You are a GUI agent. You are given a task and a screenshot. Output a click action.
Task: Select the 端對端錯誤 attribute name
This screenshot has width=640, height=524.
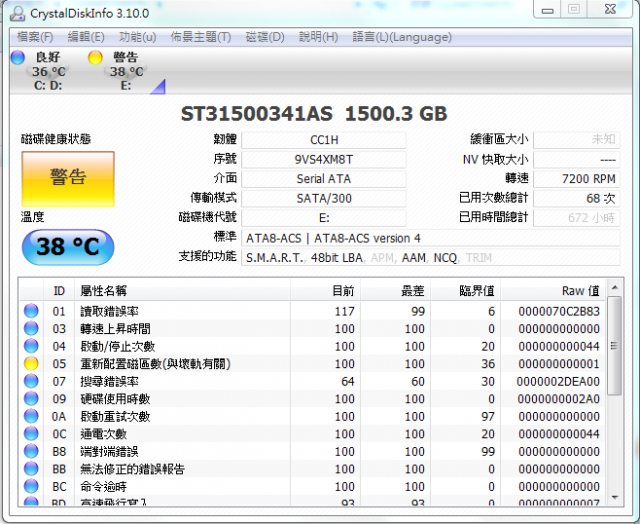point(109,452)
